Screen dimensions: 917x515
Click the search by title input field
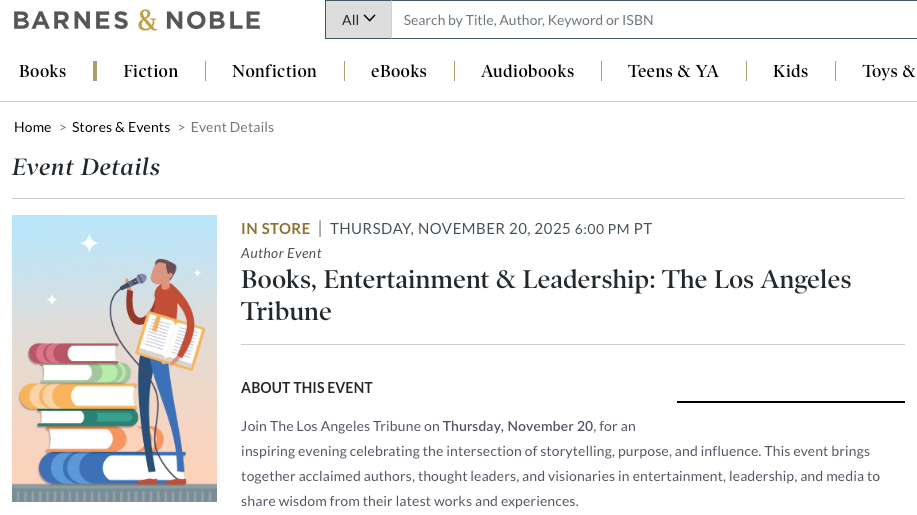(x=650, y=20)
